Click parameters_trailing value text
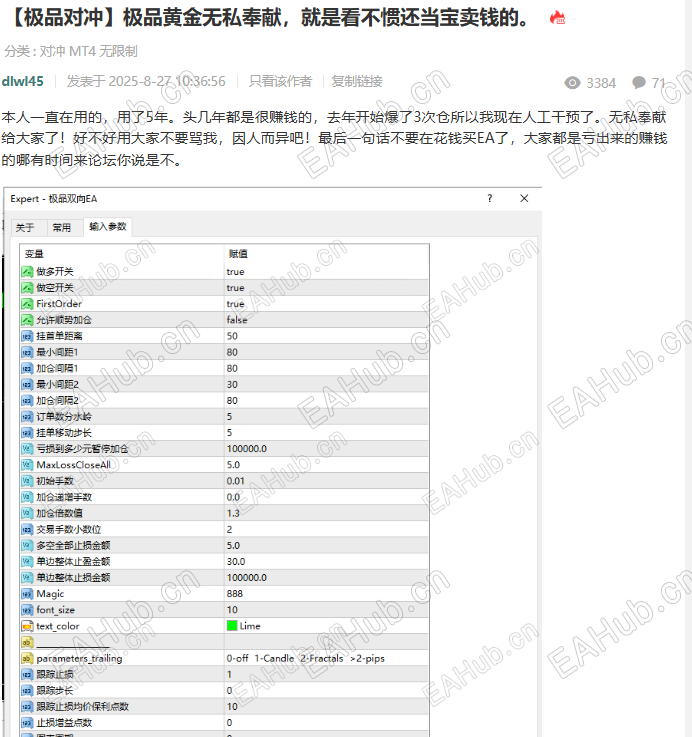This screenshot has width=692, height=737. (x=306, y=659)
